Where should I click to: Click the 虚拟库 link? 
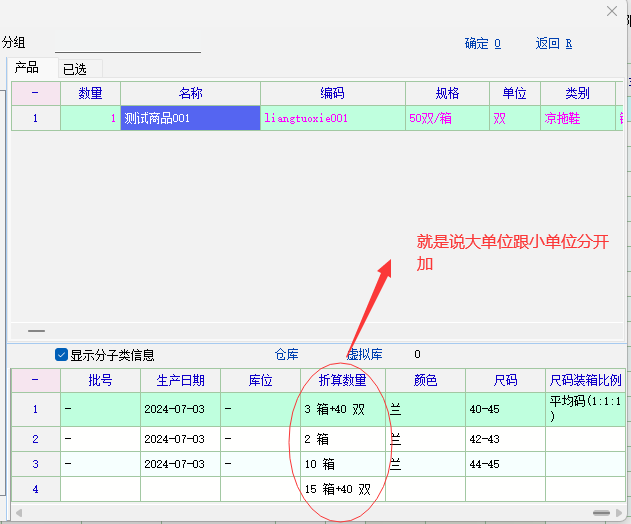coord(368,355)
